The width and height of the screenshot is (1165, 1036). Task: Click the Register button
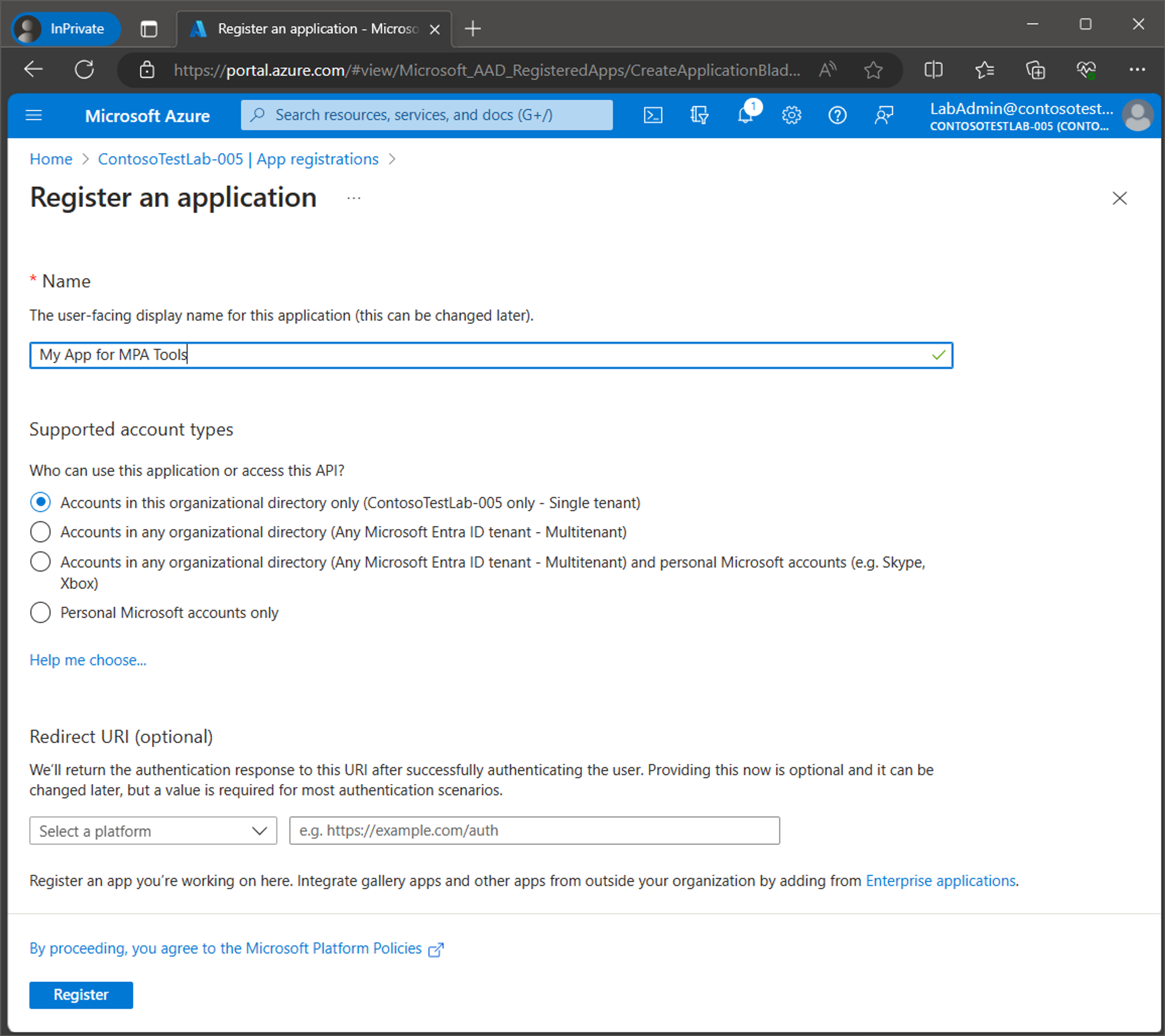[81, 995]
